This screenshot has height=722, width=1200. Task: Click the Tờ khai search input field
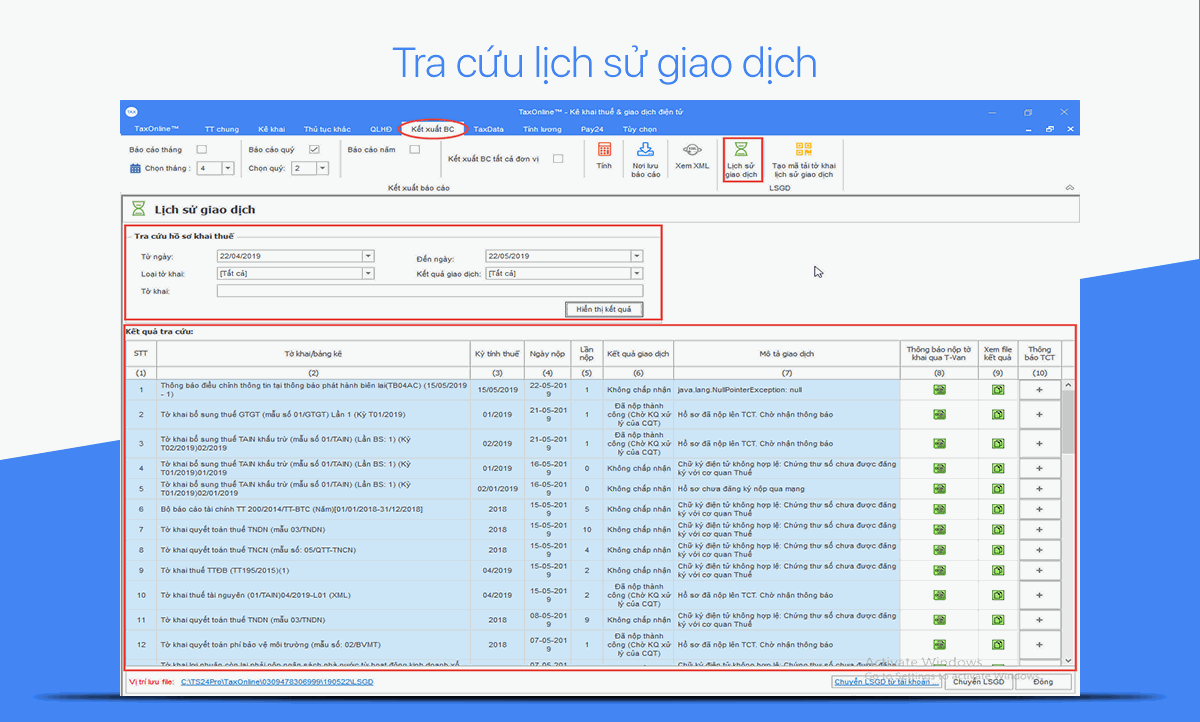tap(429, 291)
